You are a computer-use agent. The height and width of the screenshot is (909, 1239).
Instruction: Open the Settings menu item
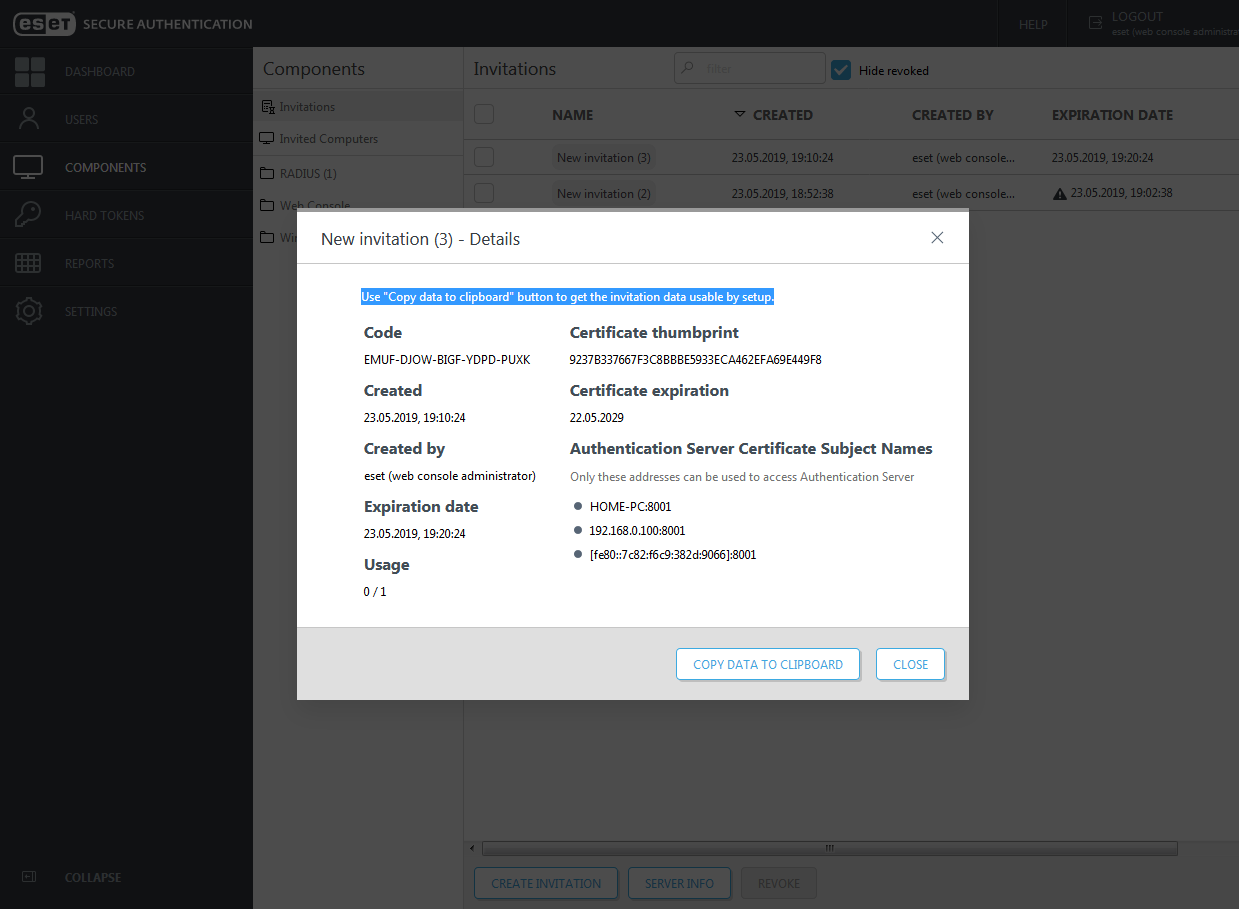(91, 312)
